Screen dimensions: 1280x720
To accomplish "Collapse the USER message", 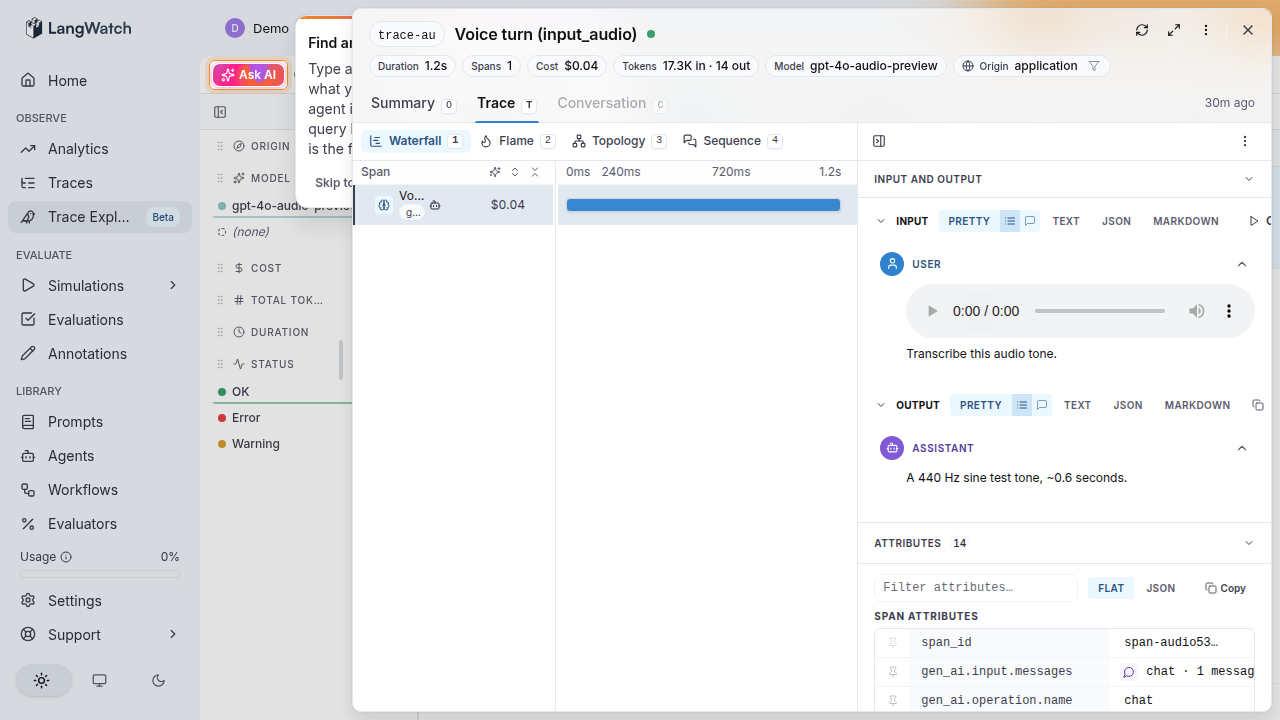I will pos(1242,264).
